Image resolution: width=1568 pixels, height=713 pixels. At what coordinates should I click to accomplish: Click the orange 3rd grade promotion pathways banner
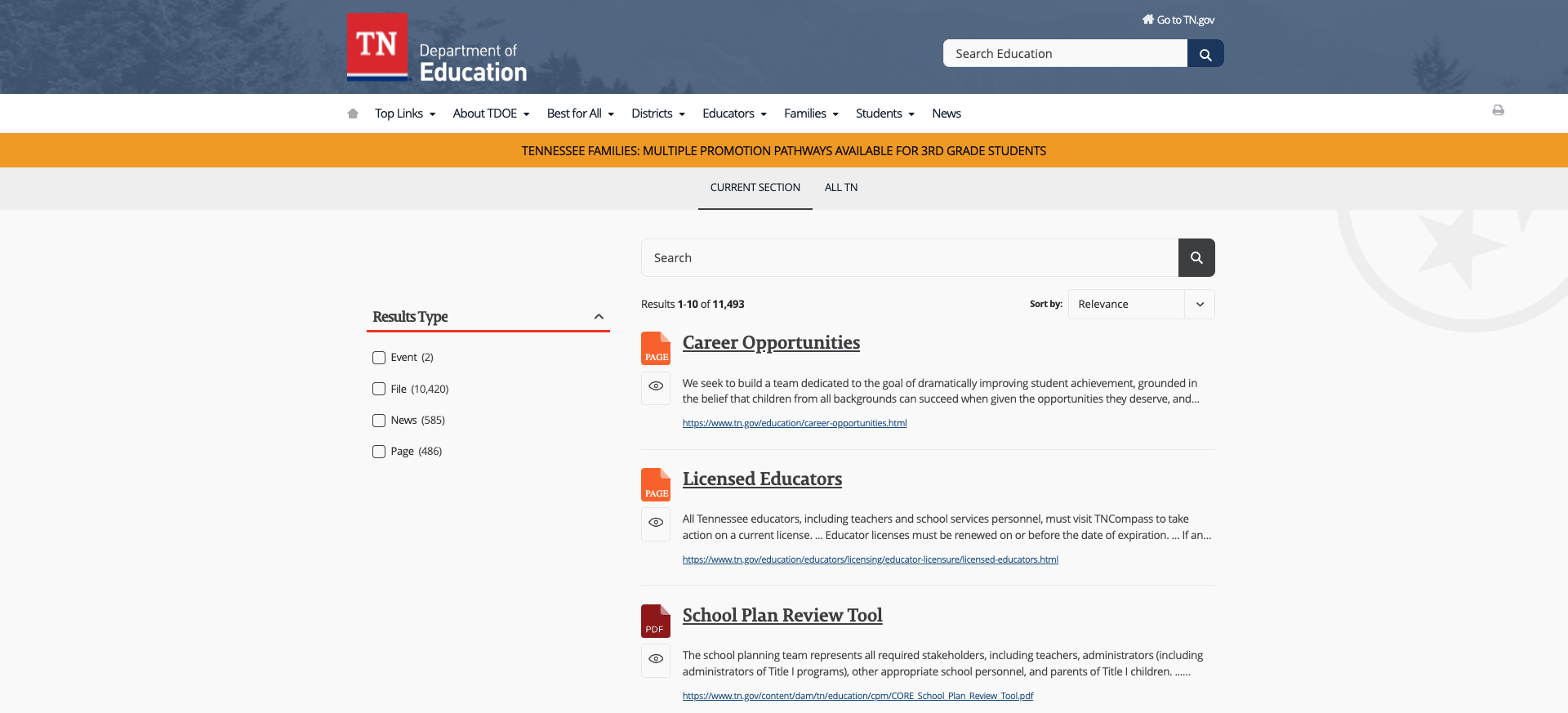click(784, 151)
